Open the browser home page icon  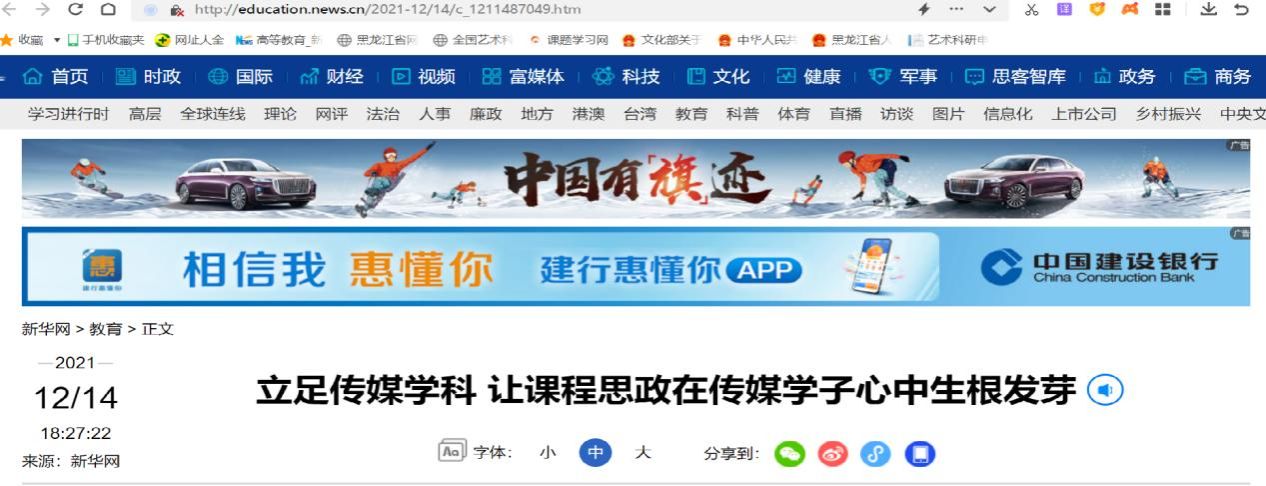click(108, 9)
